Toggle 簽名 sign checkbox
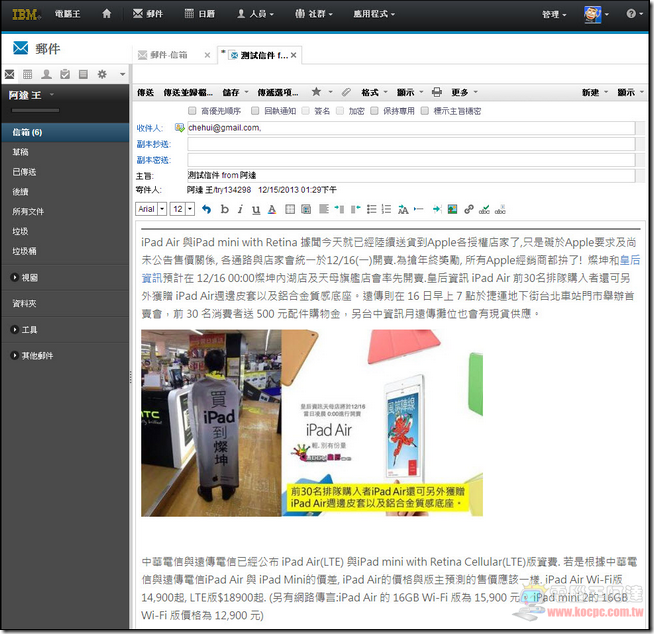The width and height of the screenshot is (654, 634). pos(305,111)
